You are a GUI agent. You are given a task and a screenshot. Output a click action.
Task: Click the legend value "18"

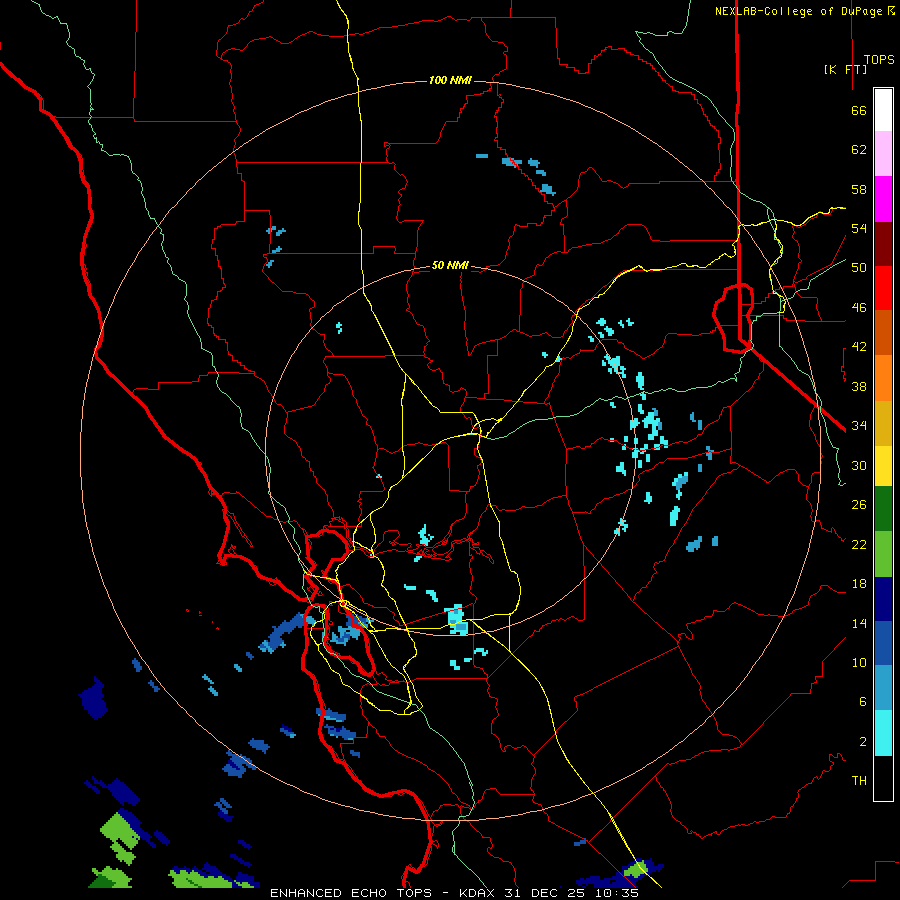point(859,584)
